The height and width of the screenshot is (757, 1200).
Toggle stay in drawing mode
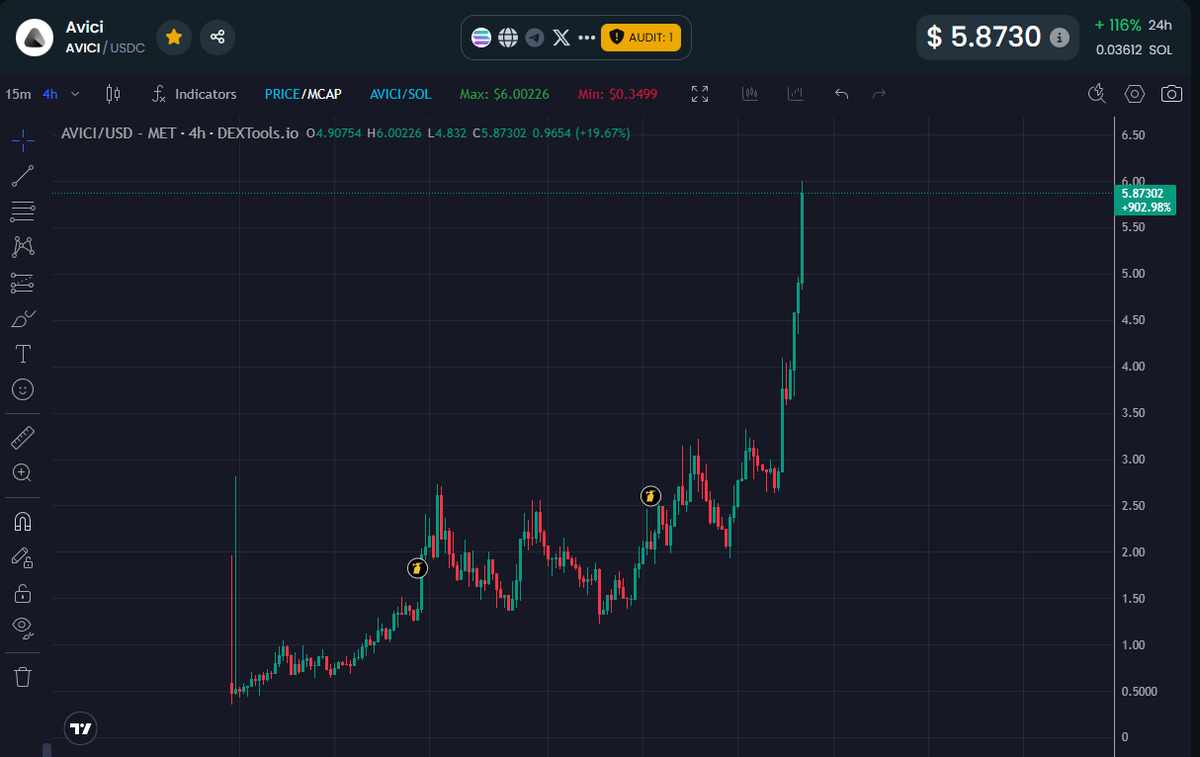pyautogui.click(x=23, y=557)
